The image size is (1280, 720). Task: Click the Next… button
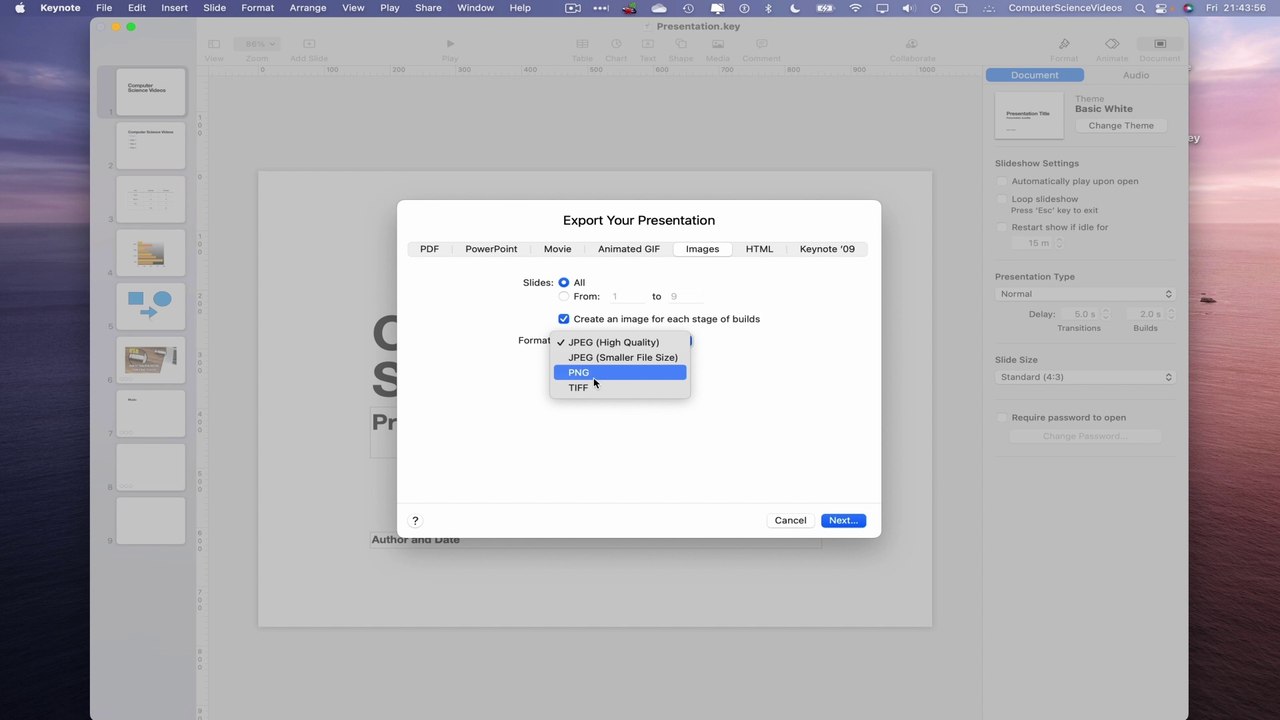point(843,520)
